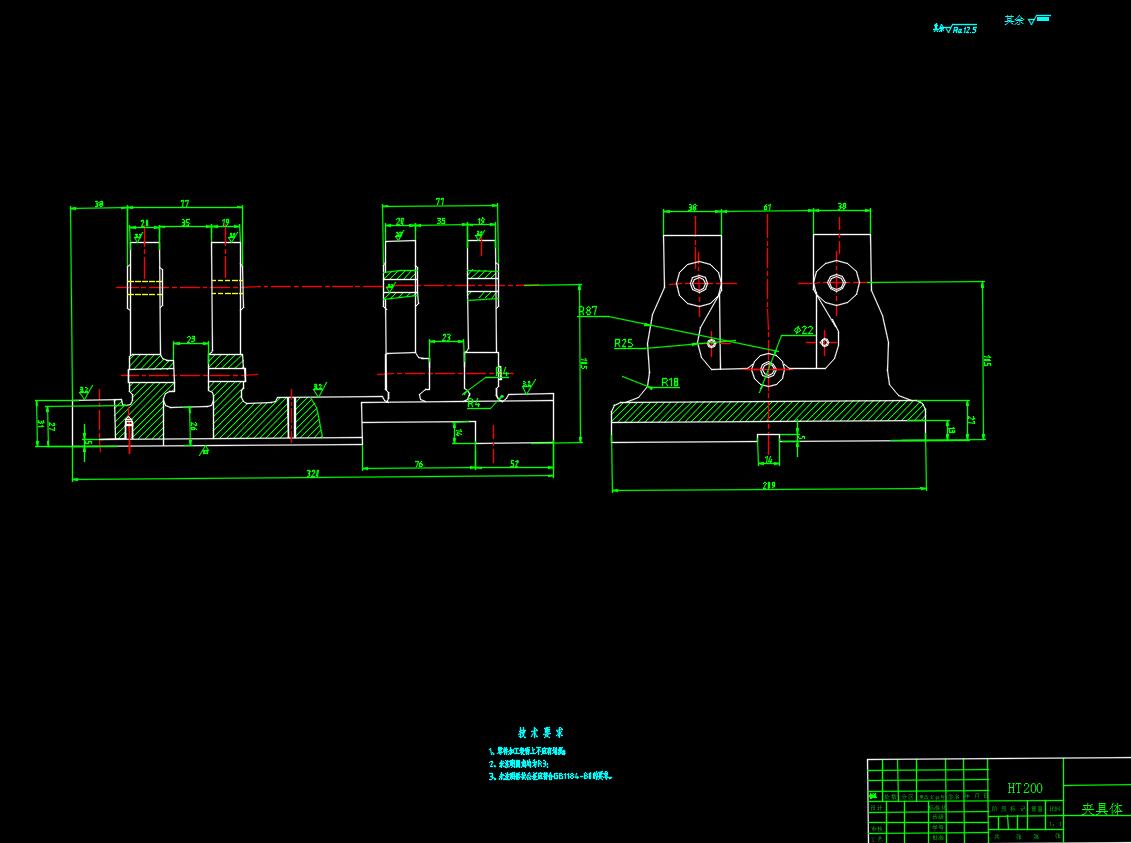Image resolution: width=1131 pixels, height=843 pixels.
Task: Click the 219 width dimension text
Action: (769, 486)
